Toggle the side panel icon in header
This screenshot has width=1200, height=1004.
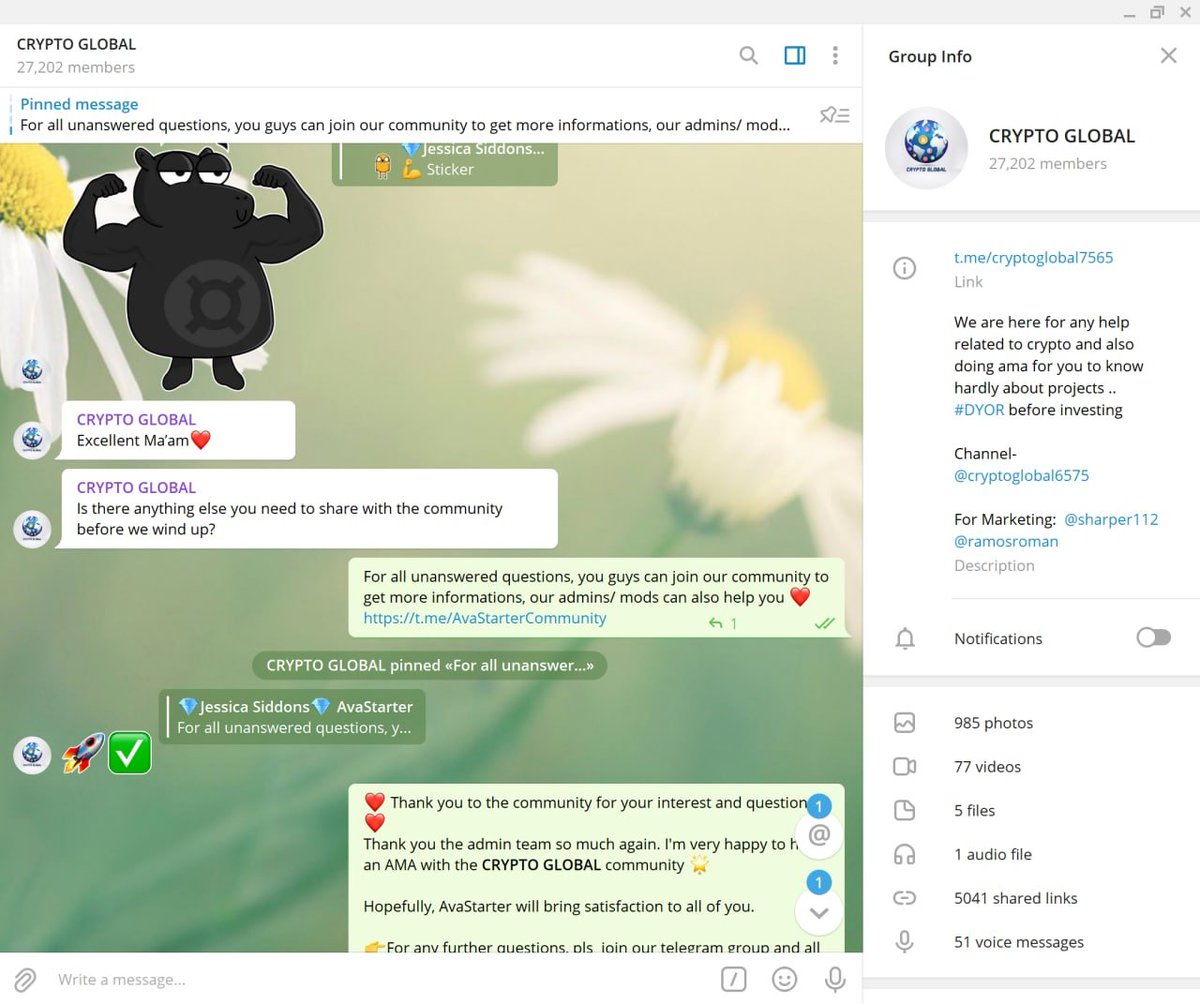[x=795, y=55]
